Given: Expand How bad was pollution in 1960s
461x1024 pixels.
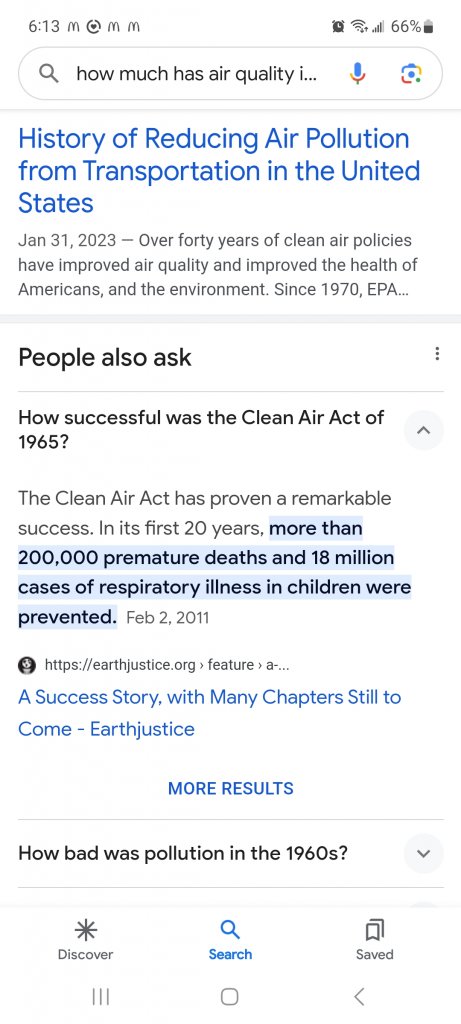Looking at the screenshot, I should 424,854.
